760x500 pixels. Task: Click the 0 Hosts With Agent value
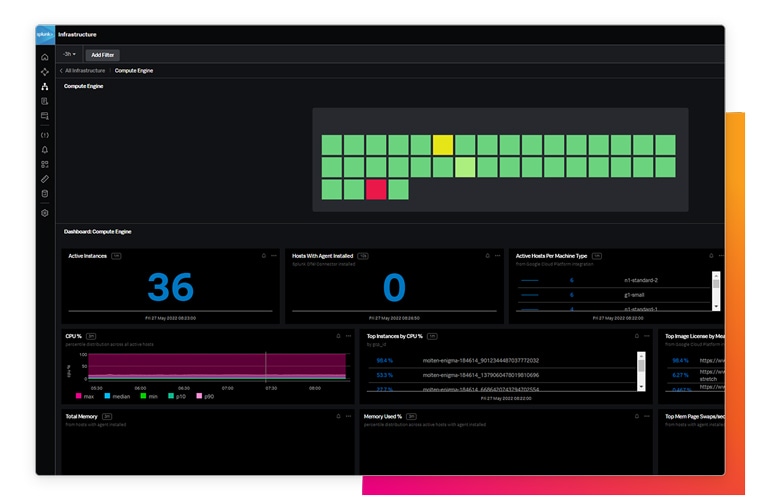(x=394, y=287)
